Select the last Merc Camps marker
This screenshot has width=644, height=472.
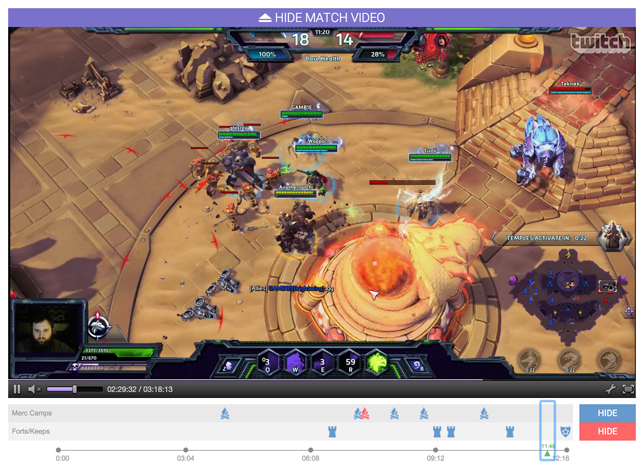pyautogui.click(x=484, y=413)
